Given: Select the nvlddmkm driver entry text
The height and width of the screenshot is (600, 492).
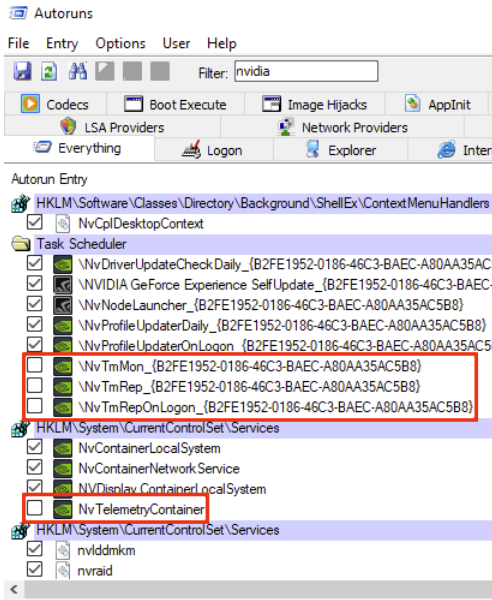Looking at the screenshot, I should pos(106,550).
